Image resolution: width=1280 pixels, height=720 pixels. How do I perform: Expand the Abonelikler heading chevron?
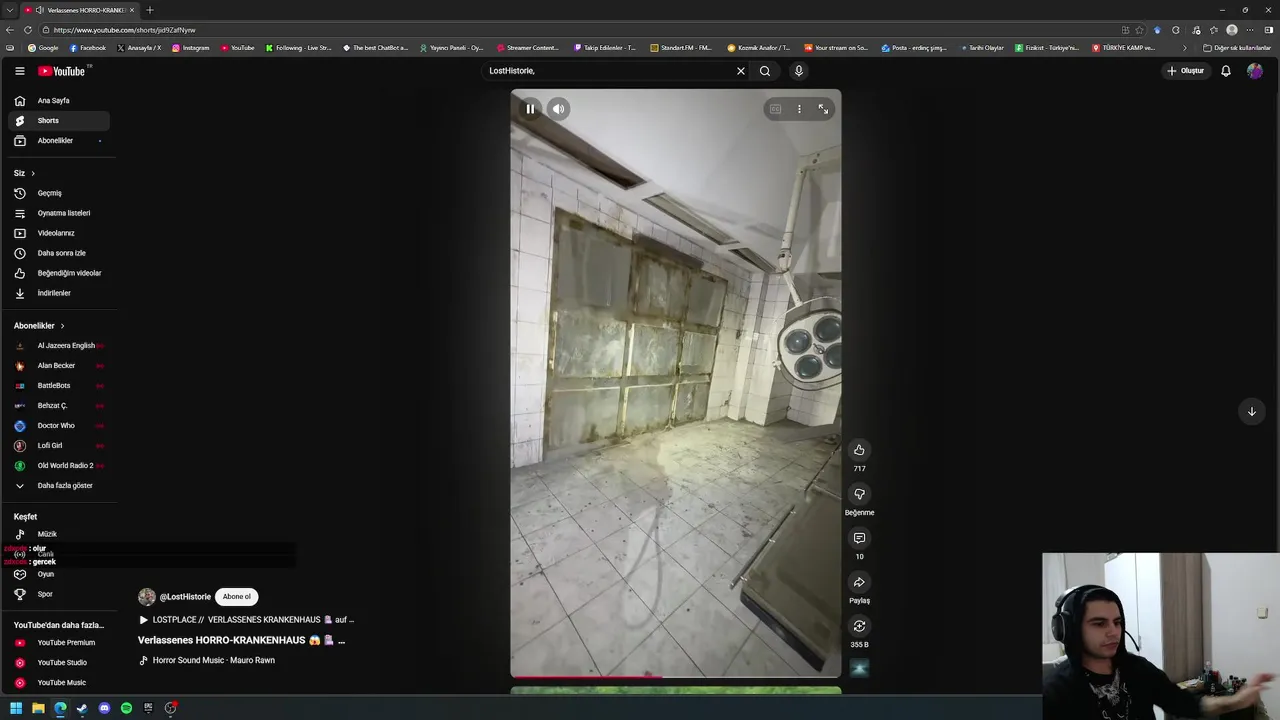coord(62,326)
